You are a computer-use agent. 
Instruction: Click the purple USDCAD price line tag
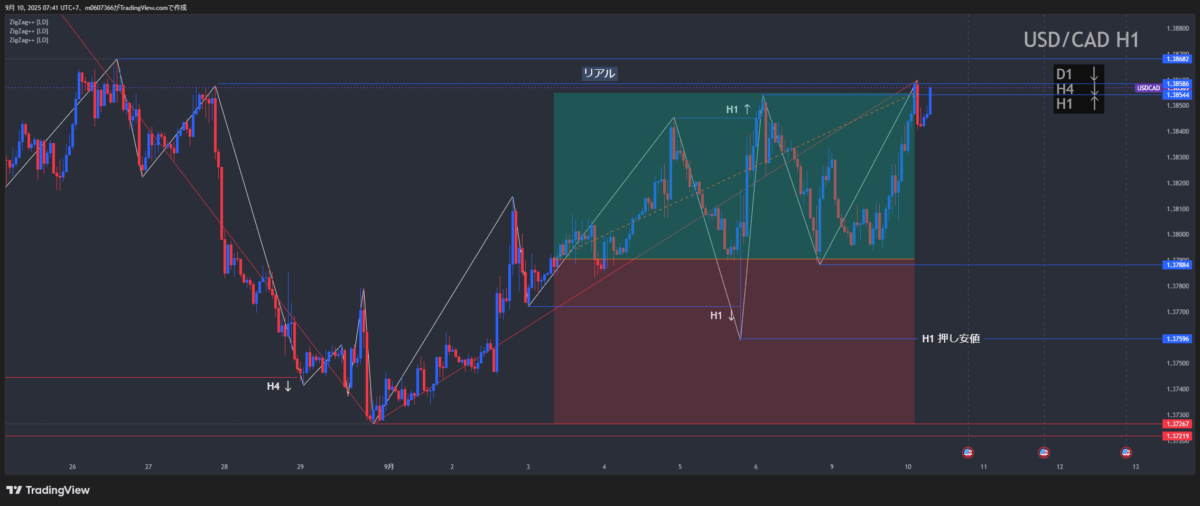click(x=1147, y=88)
